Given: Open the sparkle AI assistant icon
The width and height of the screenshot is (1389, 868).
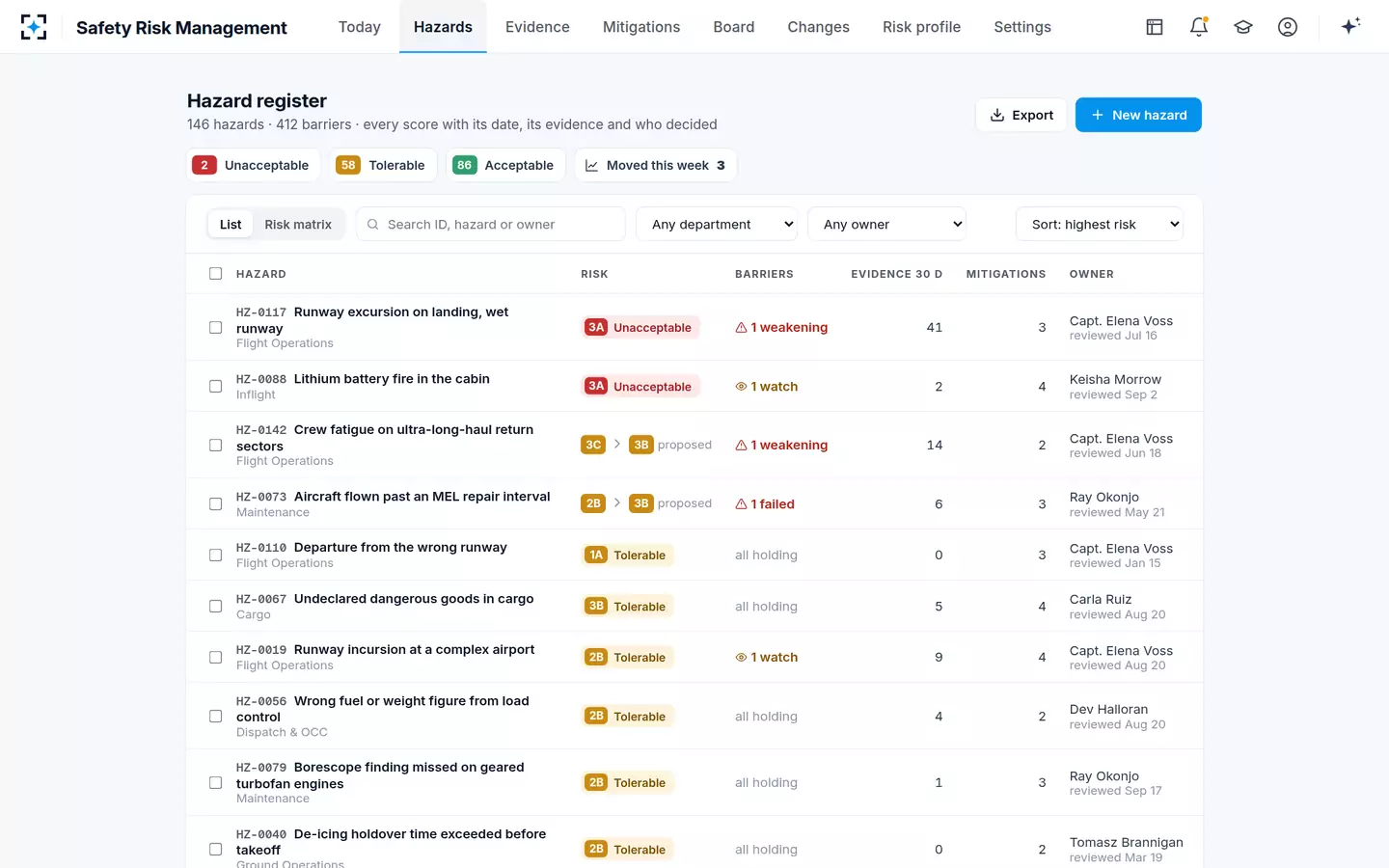Looking at the screenshot, I should 1350,26.
